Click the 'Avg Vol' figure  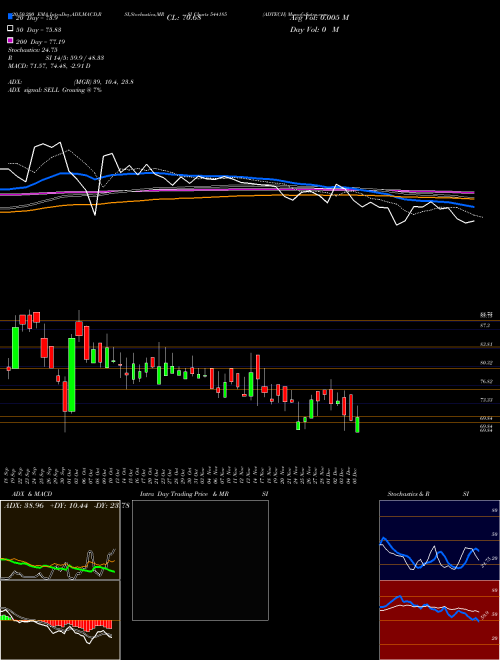coord(319,18)
